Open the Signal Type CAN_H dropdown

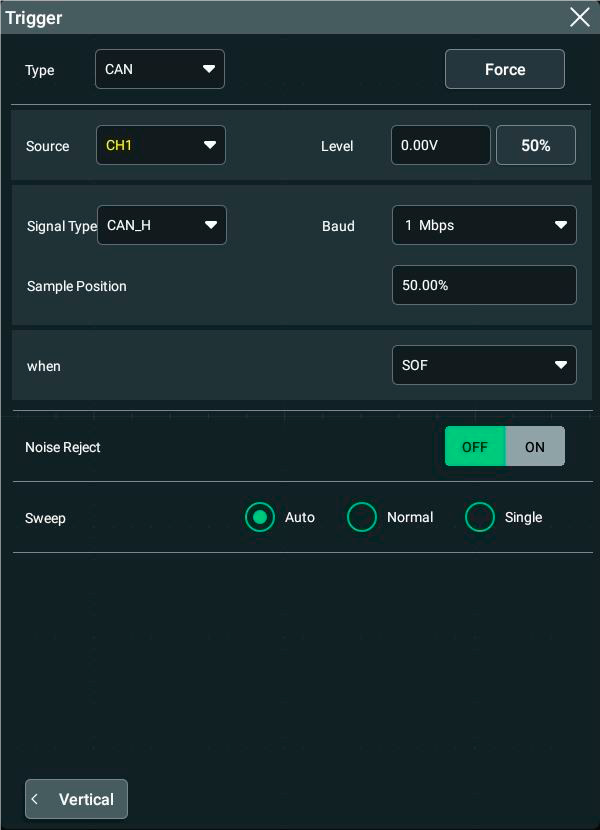(x=161, y=225)
